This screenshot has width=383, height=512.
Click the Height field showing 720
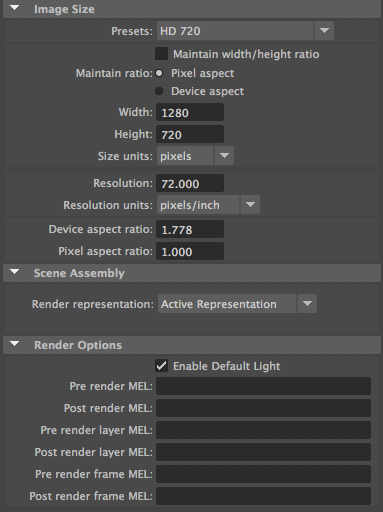click(190, 134)
